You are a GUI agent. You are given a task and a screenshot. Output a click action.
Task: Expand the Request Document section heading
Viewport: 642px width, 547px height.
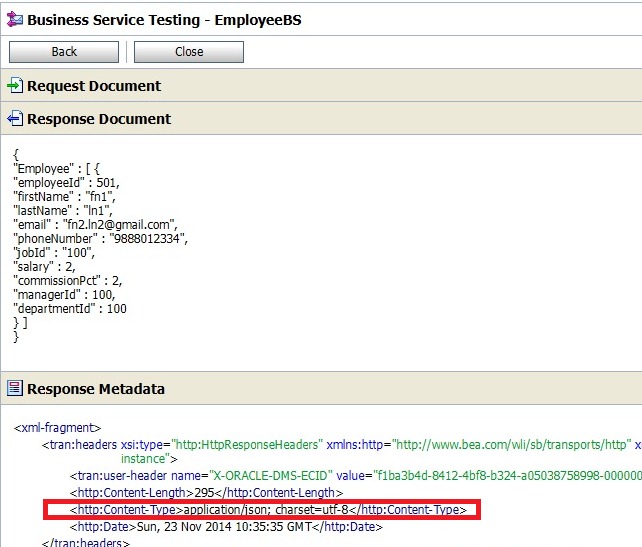pyautogui.click(x=93, y=86)
